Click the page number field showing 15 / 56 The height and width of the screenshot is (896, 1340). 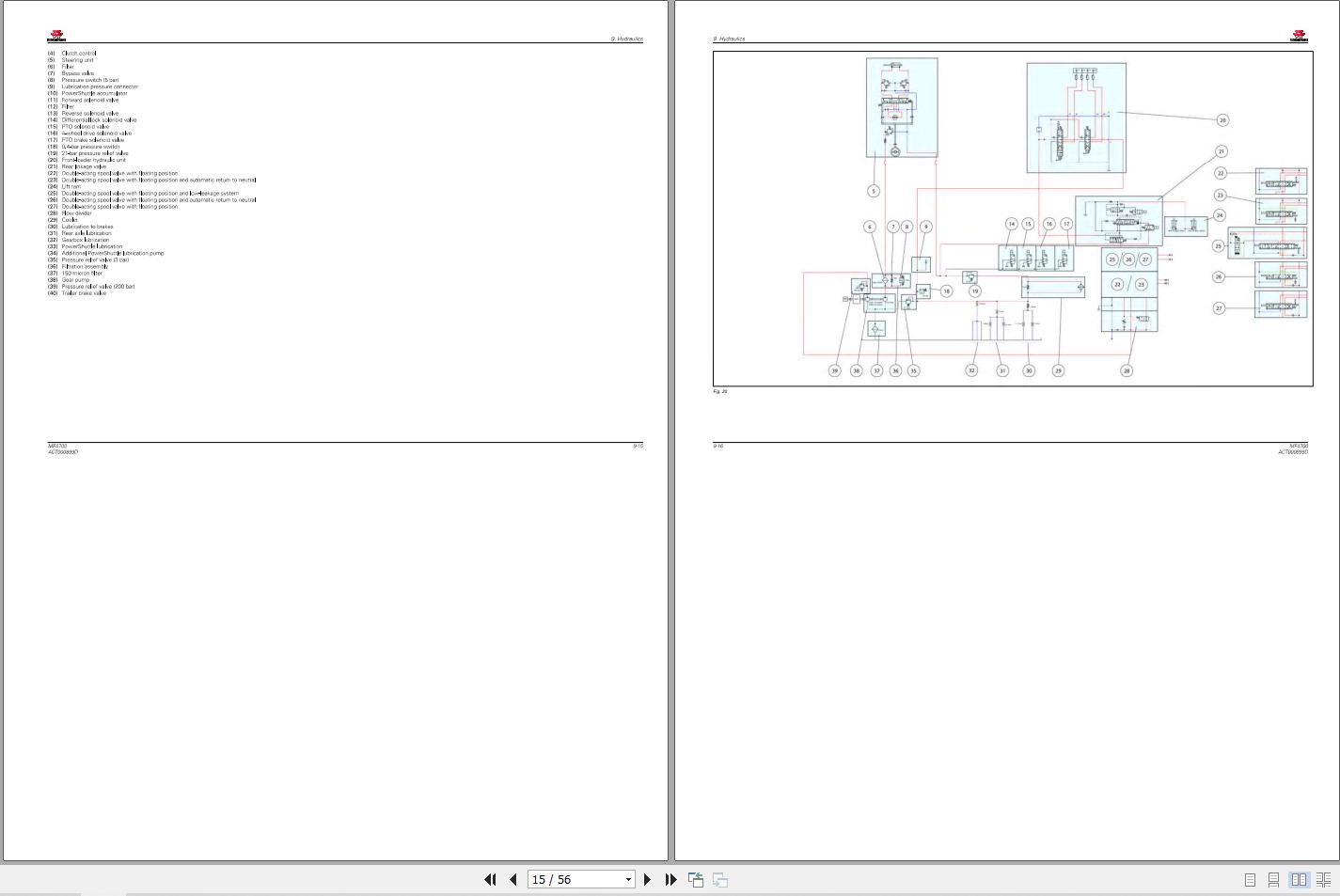[574, 879]
